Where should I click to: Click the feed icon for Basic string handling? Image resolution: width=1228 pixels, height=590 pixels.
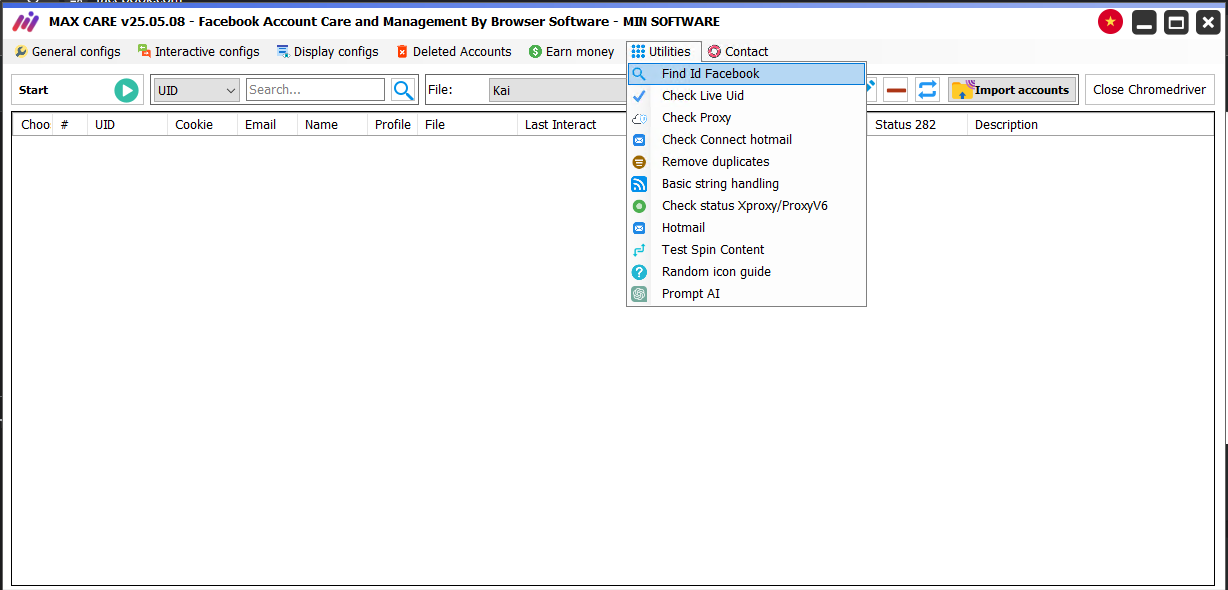click(639, 184)
